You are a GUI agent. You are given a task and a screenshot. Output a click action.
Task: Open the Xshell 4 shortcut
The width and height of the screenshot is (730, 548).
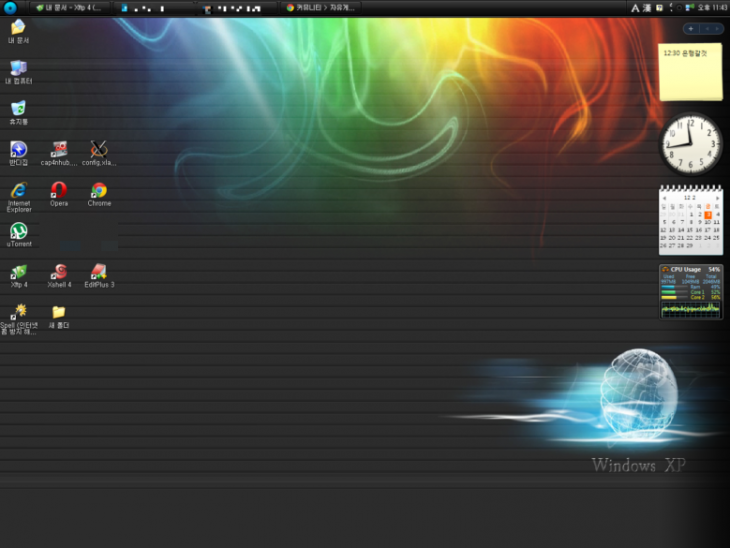point(59,271)
